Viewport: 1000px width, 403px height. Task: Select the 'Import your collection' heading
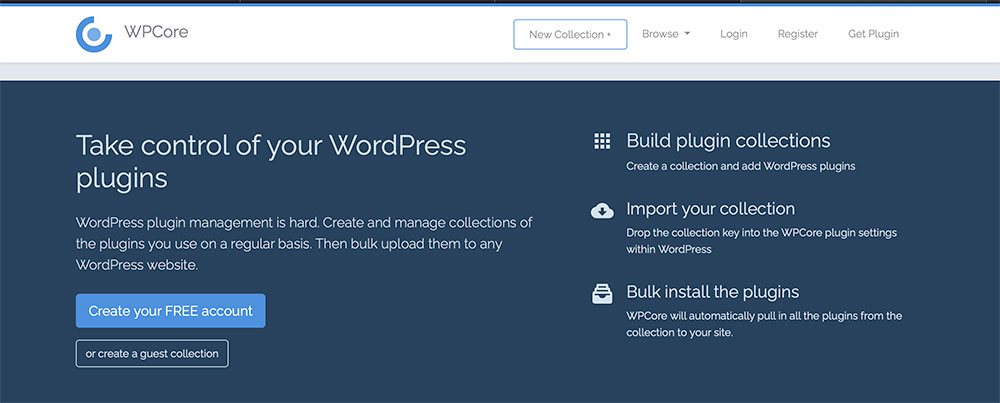pyautogui.click(x=710, y=209)
